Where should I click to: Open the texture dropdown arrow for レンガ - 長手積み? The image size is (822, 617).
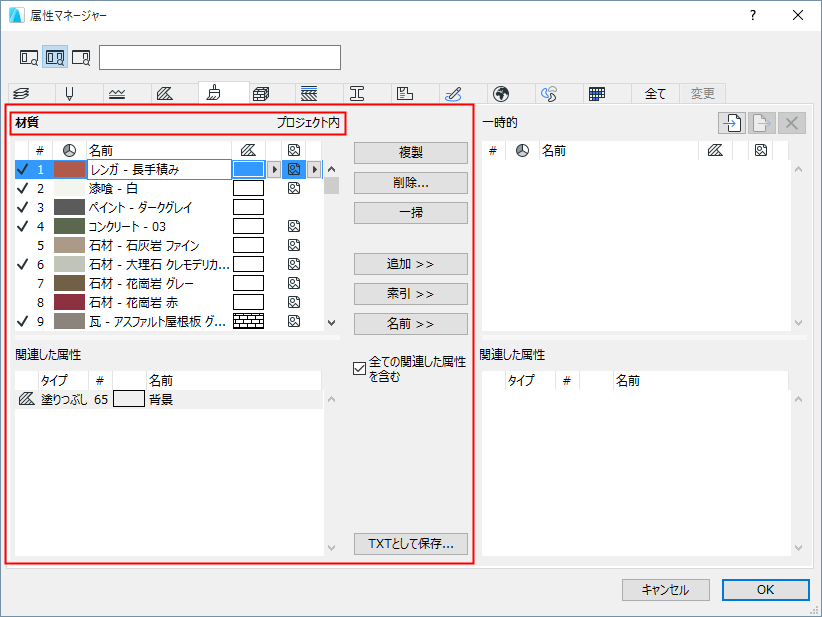point(314,169)
